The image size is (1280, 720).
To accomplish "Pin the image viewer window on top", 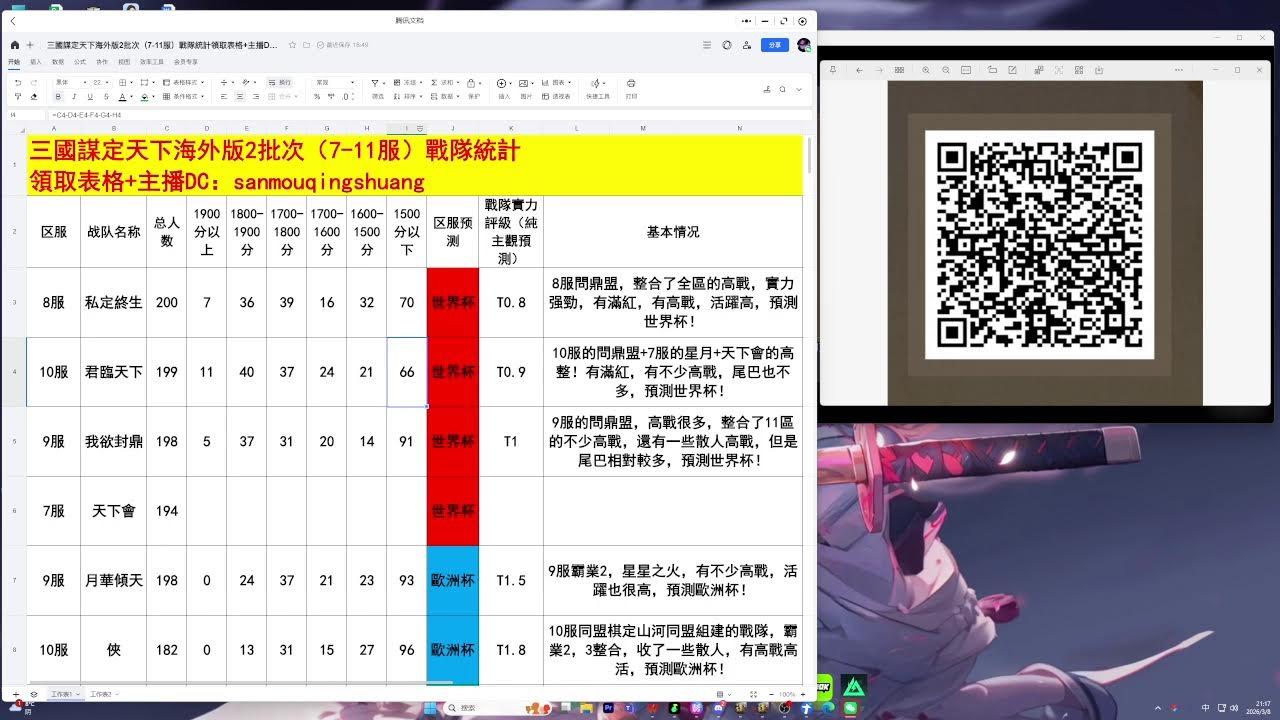I will 833,70.
